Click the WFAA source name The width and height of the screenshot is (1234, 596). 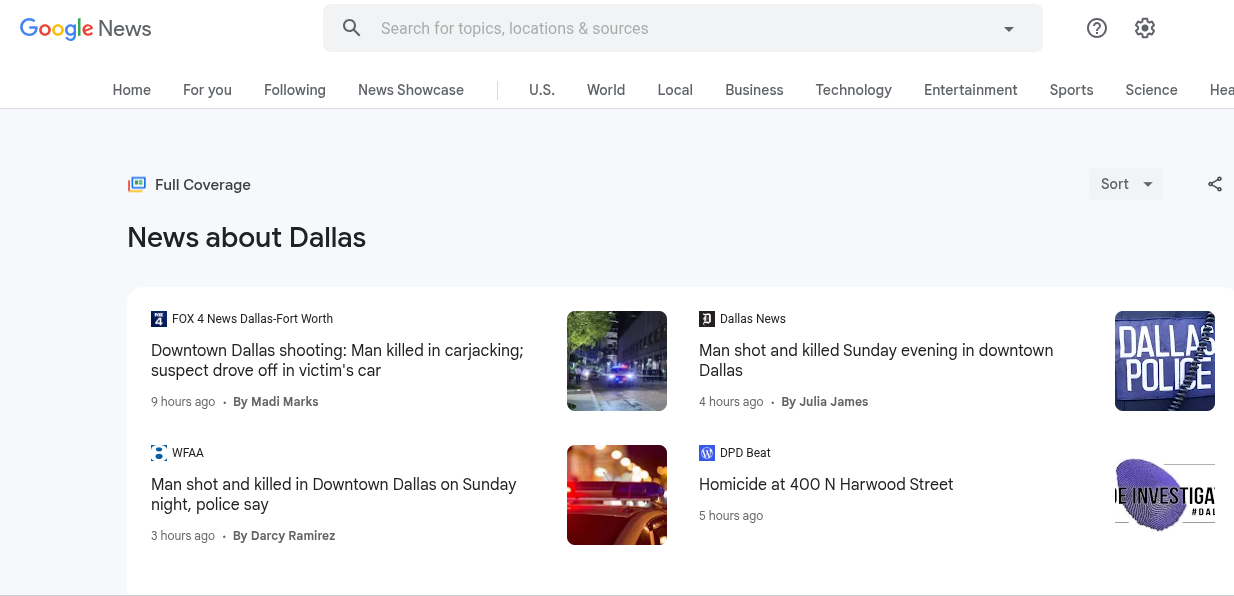click(x=188, y=453)
